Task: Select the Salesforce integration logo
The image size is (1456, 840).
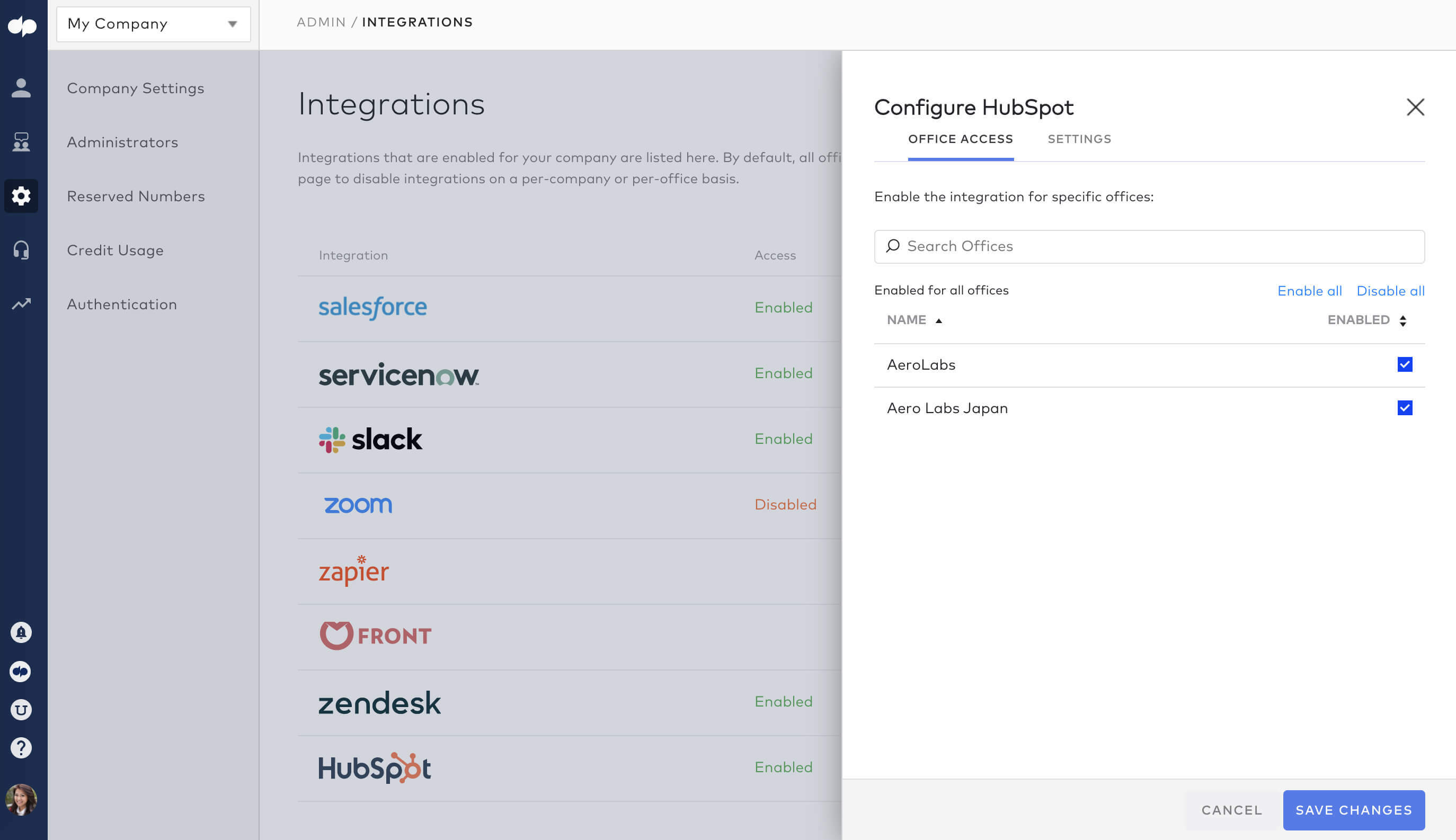Action: (x=373, y=308)
